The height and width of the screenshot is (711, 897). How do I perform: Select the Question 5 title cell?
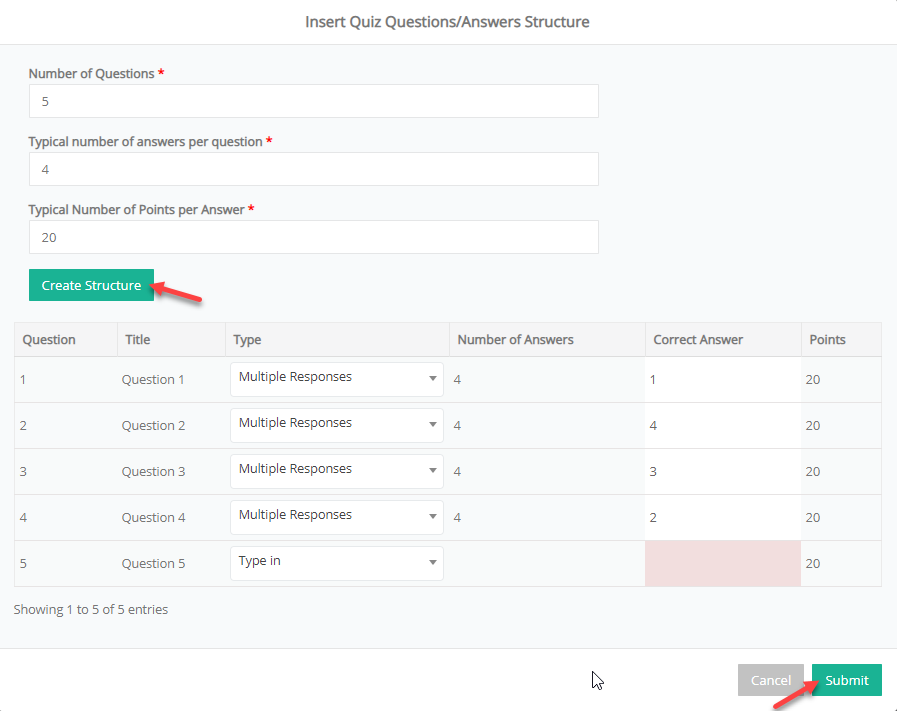pyautogui.click(x=153, y=563)
